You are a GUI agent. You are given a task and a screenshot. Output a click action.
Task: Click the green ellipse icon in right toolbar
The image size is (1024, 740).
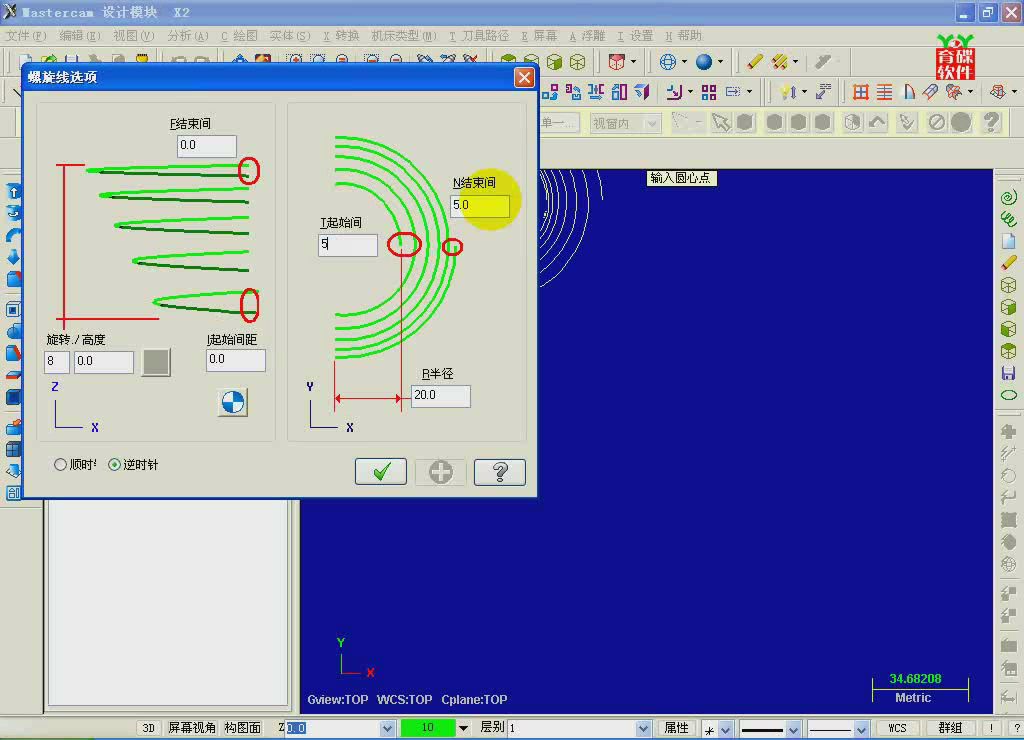point(1008,395)
